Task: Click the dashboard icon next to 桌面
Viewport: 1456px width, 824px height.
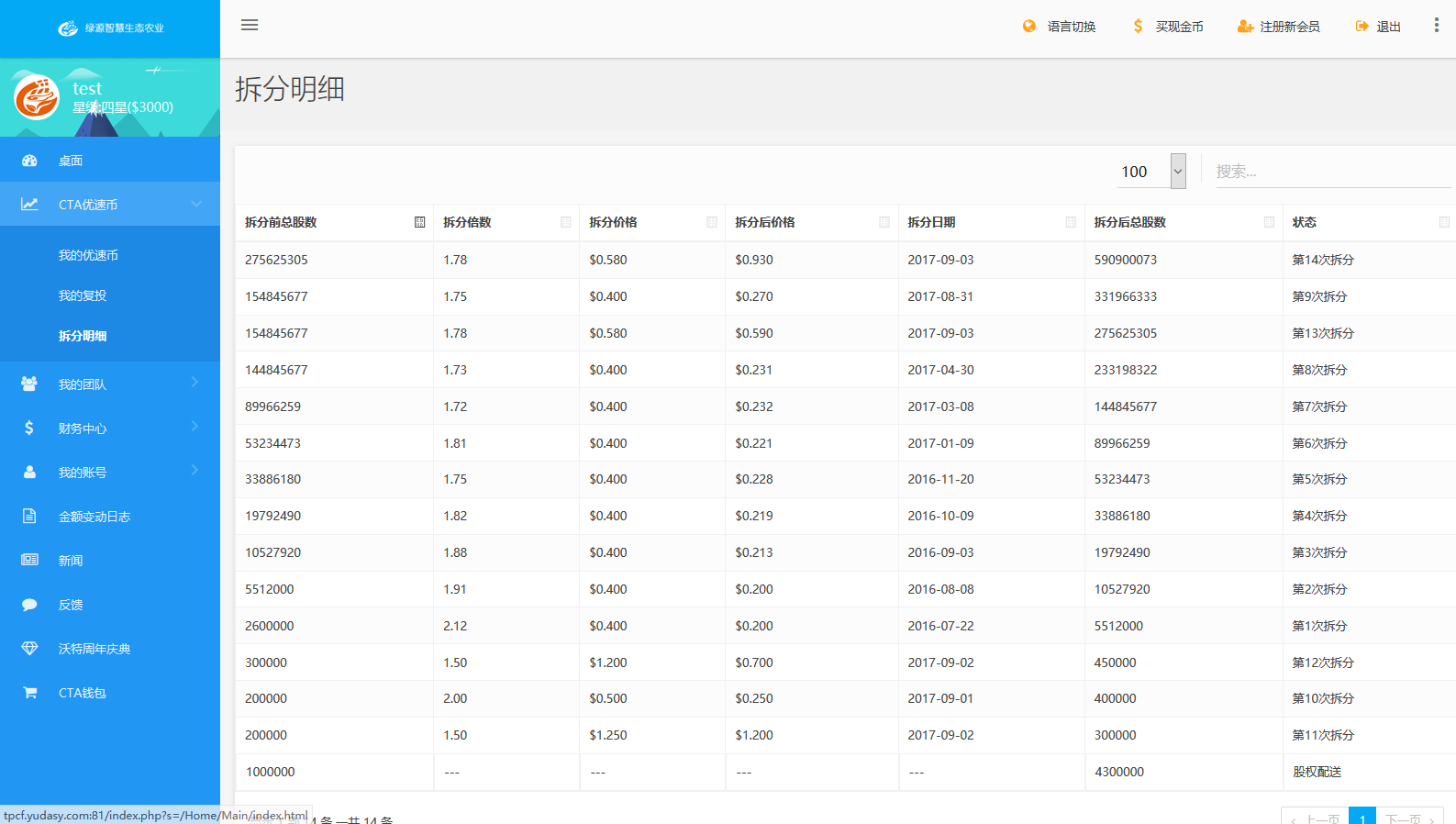Action: click(x=29, y=161)
